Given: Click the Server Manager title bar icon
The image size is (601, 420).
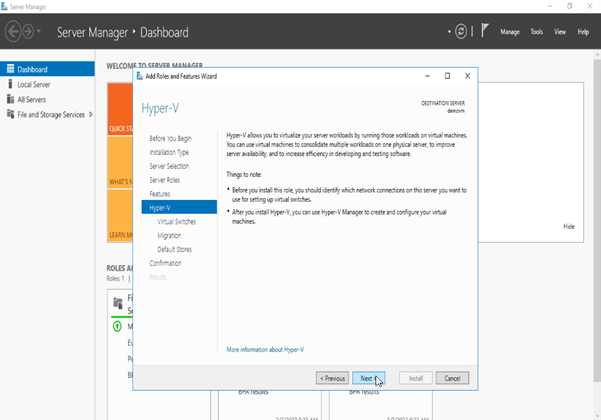Looking at the screenshot, I should (4, 7).
